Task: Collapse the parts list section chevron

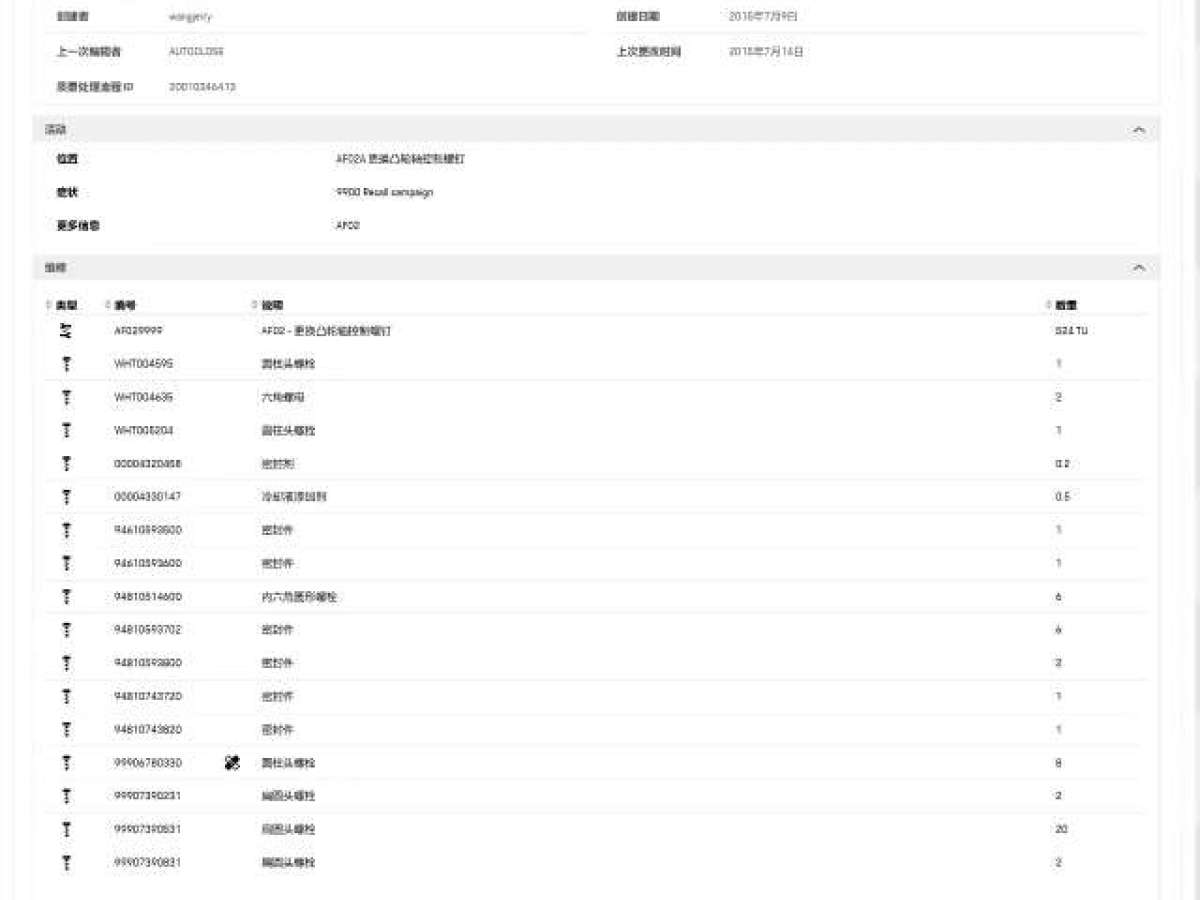Action: [1138, 268]
